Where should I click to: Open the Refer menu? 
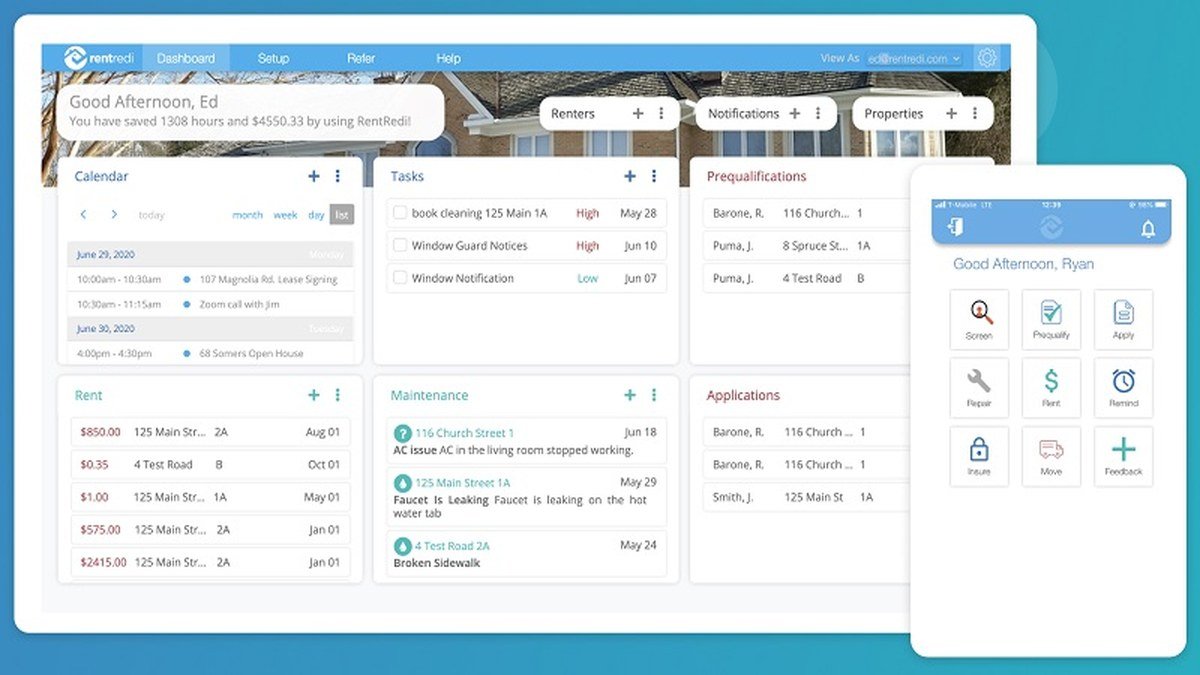(x=361, y=58)
